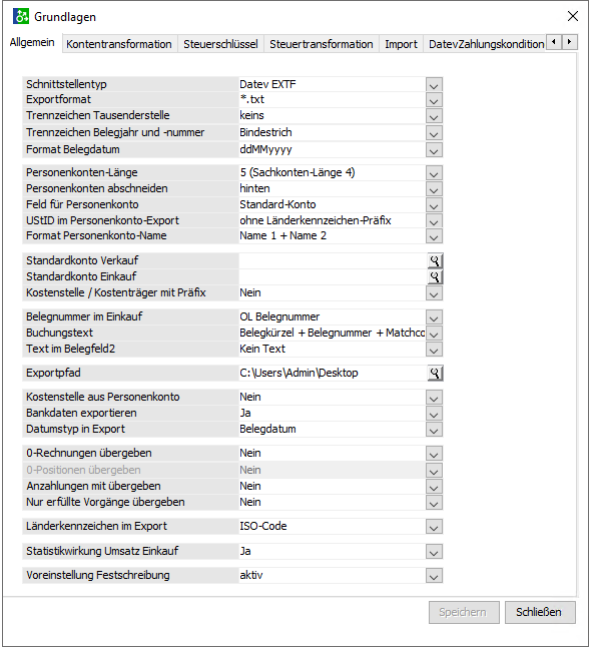Image resolution: width=591 pixels, height=648 pixels.
Task: Click the Standardkonto Verkauf input field
Action: pyautogui.click(x=332, y=261)
